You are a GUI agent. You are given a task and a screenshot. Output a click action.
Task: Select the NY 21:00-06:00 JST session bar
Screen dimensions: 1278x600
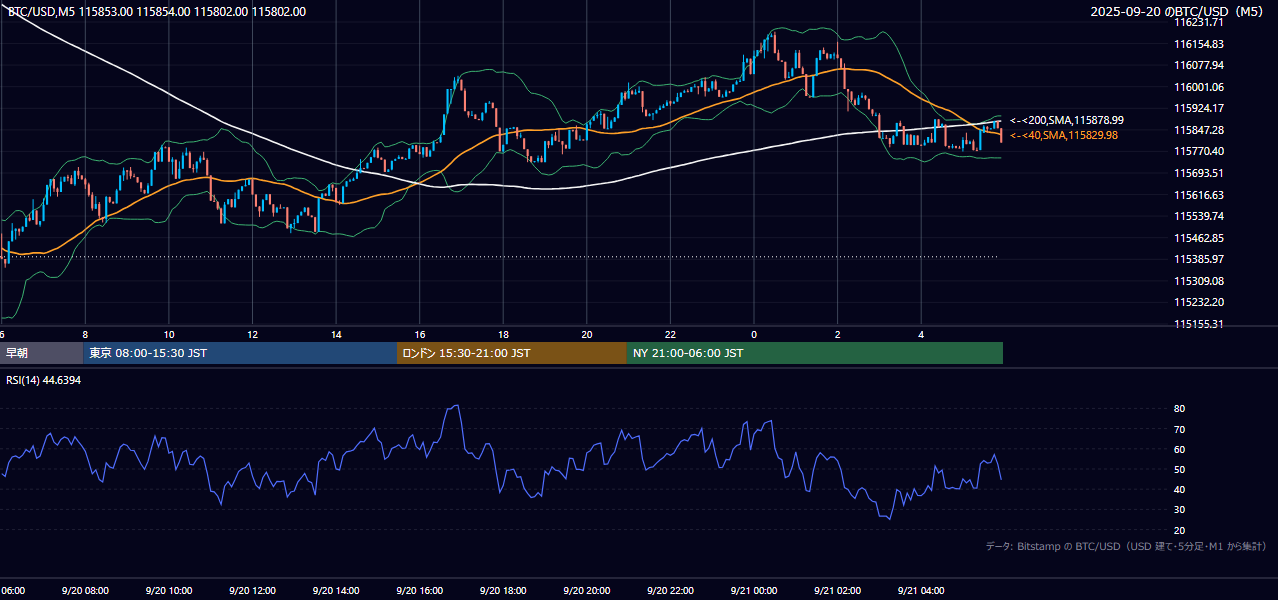coord(815,353)
